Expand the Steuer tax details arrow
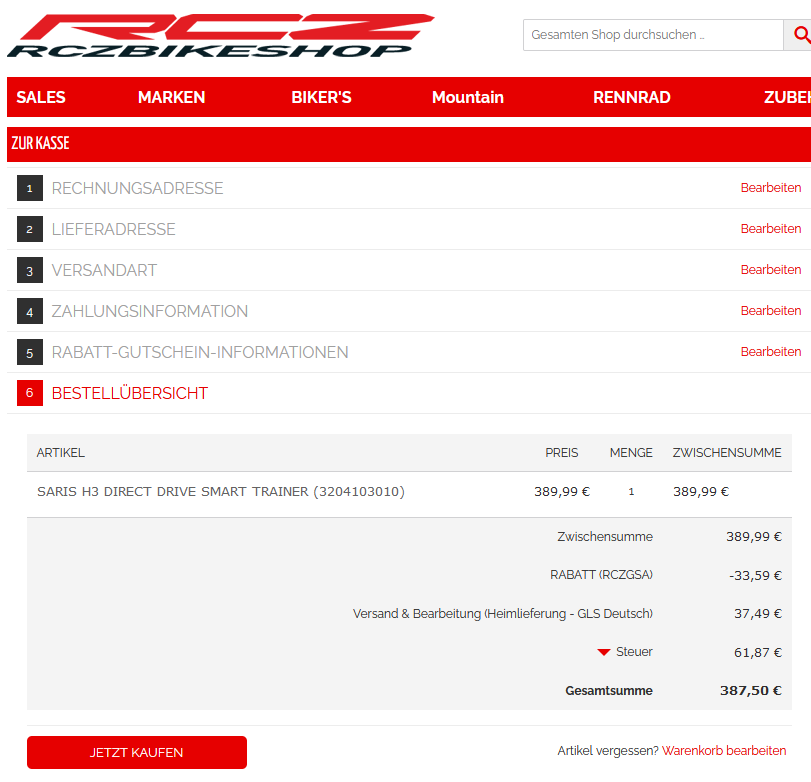 (x=604, y=652)
